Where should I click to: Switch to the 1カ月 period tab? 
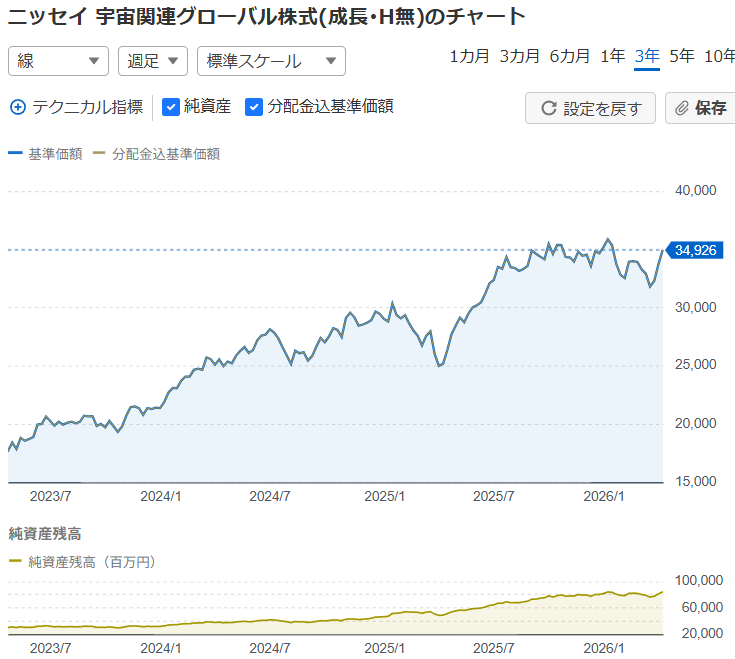point(469,56)
